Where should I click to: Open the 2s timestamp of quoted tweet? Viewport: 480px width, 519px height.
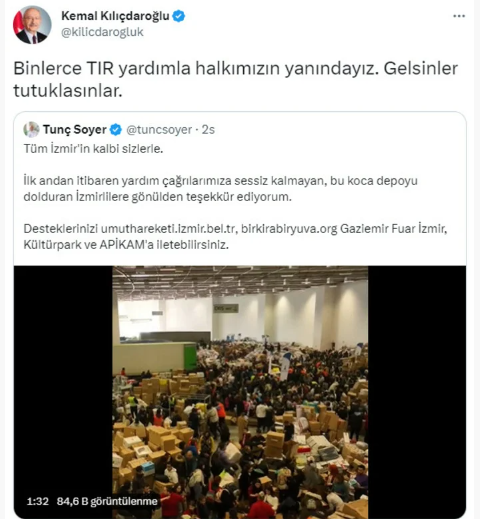tap(208, 130)
